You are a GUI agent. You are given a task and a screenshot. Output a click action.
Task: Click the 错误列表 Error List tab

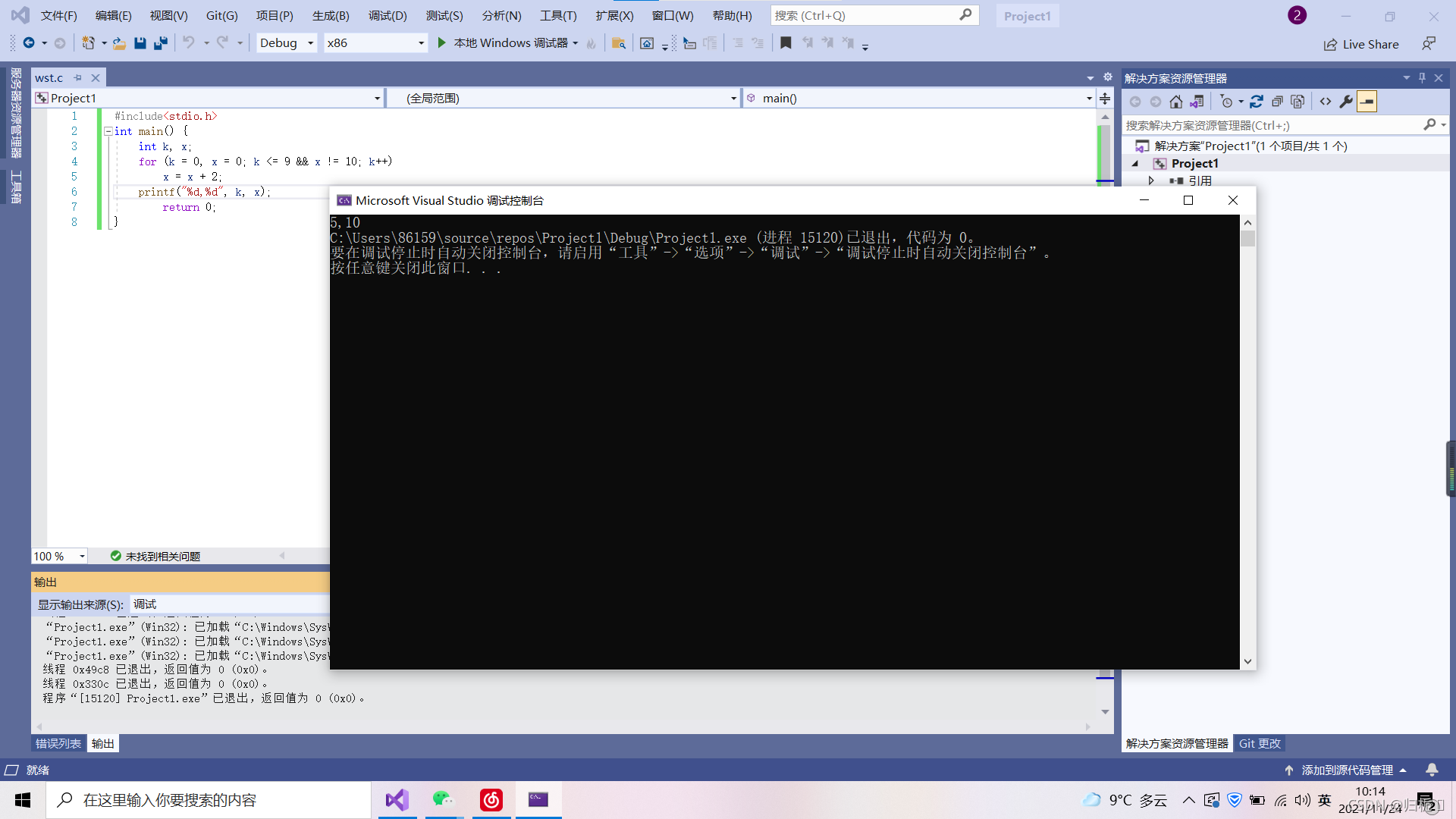pyautogui.click(x=57, y=742)
